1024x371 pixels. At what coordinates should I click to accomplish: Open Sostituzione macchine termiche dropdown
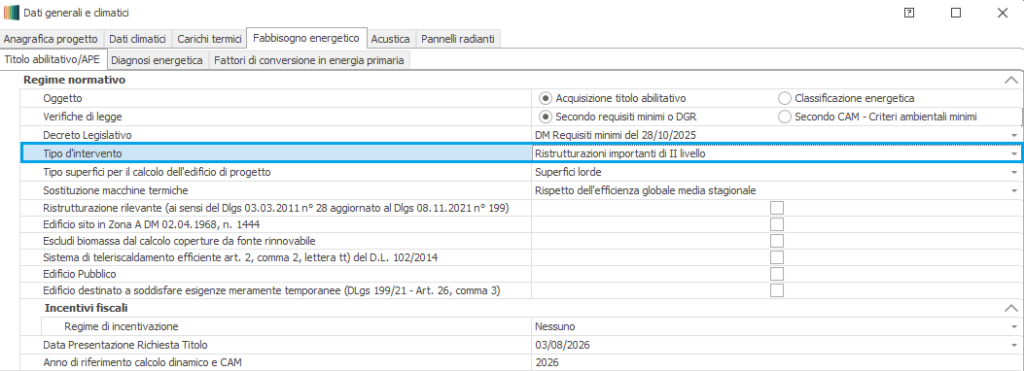coord(1014,191)
